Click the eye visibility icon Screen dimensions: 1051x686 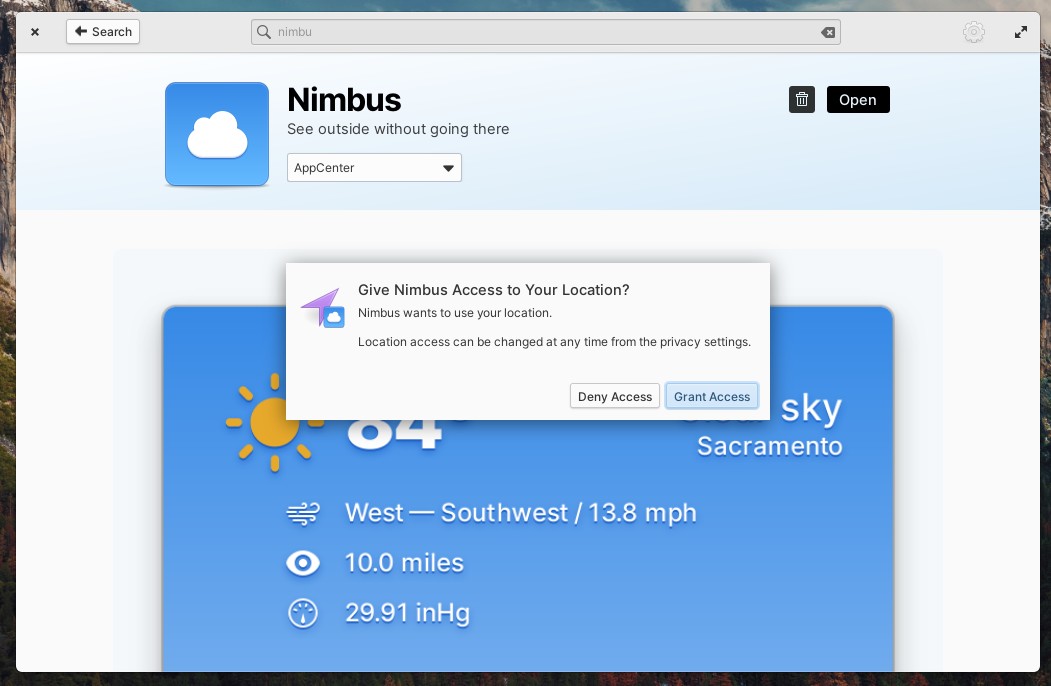(303, 563)
